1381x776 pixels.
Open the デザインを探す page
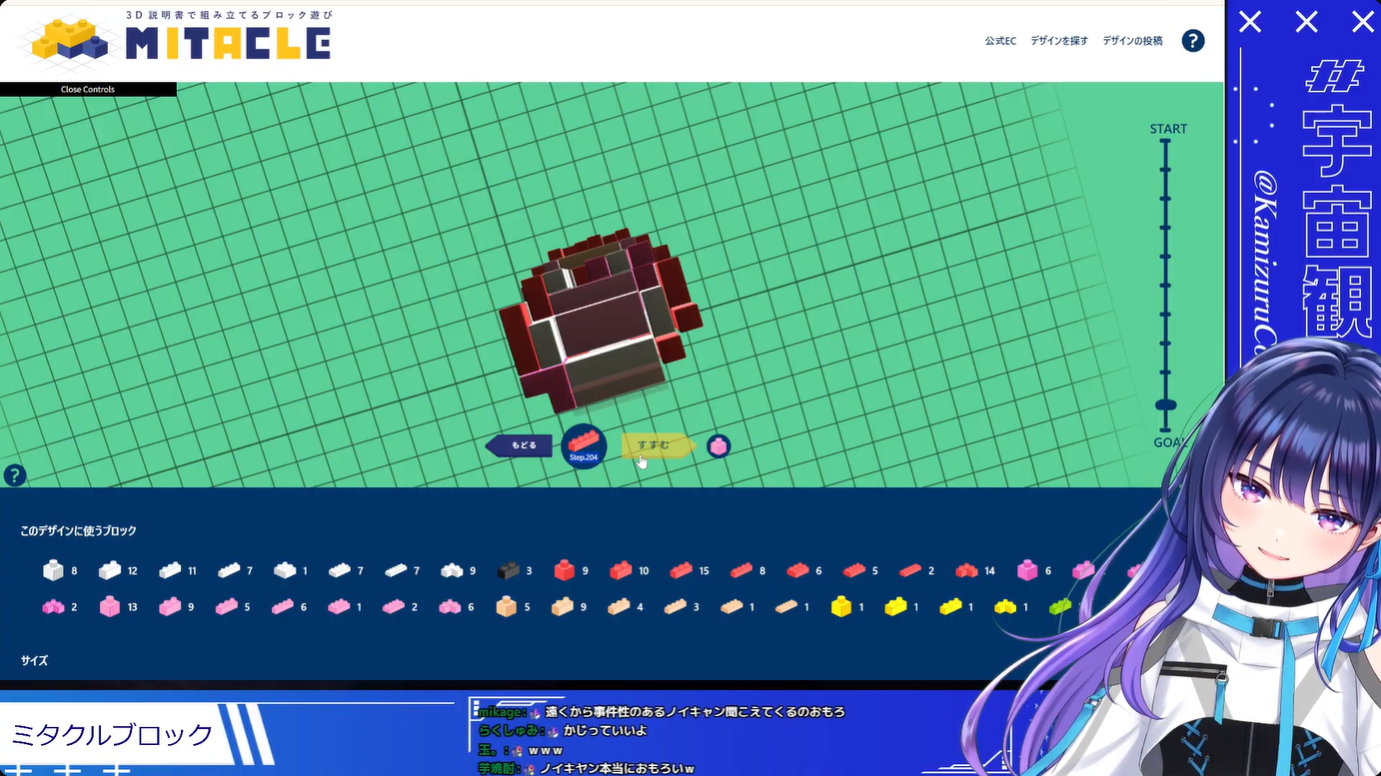point(1059,41)
